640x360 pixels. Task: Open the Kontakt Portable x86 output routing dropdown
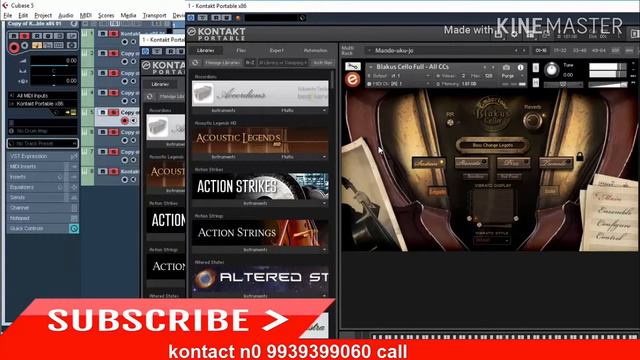pyautogui.click(x=42, y=104)
